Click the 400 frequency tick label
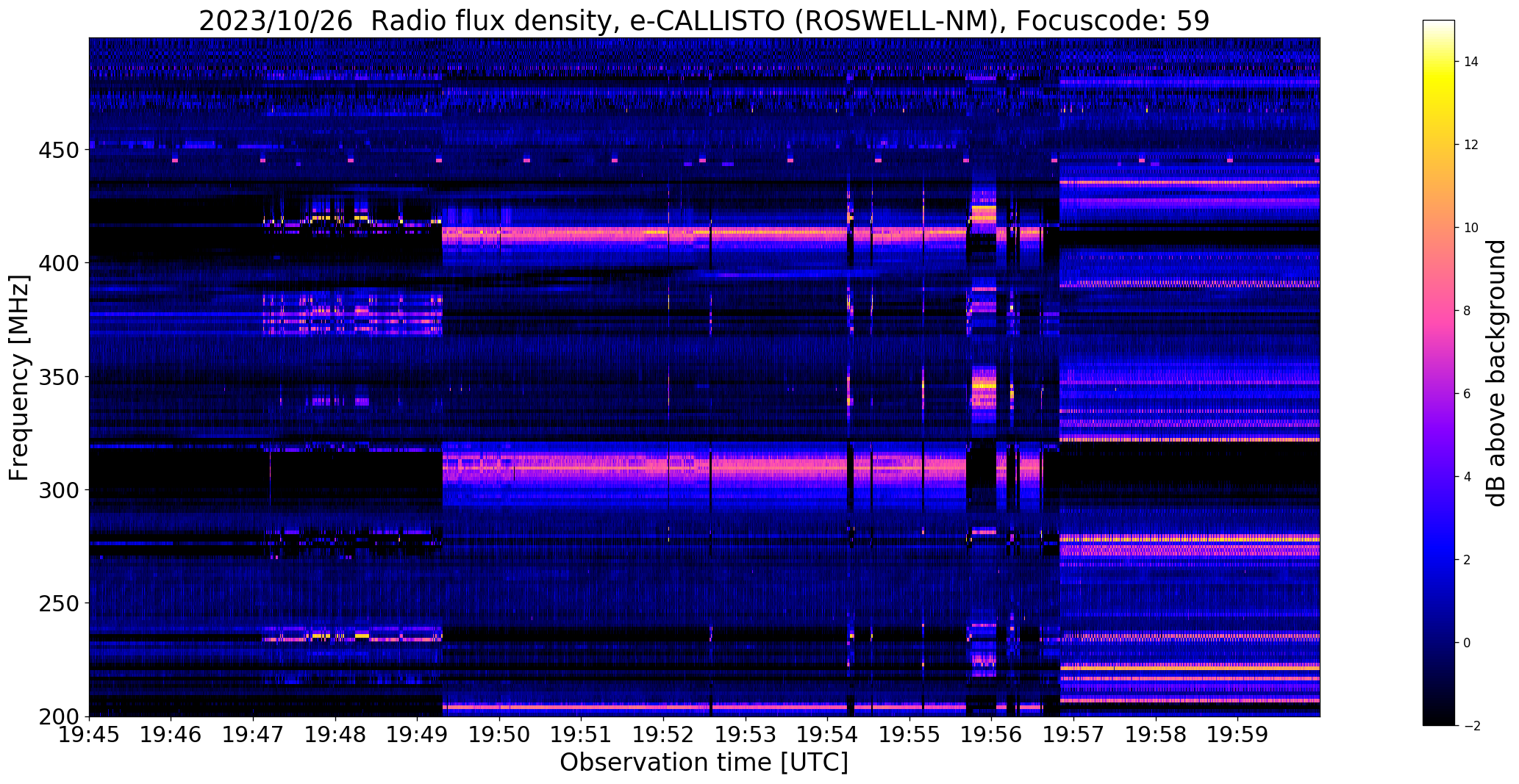Image resolution: width=1519 pixels, height=784 pixels. point(58,263)
